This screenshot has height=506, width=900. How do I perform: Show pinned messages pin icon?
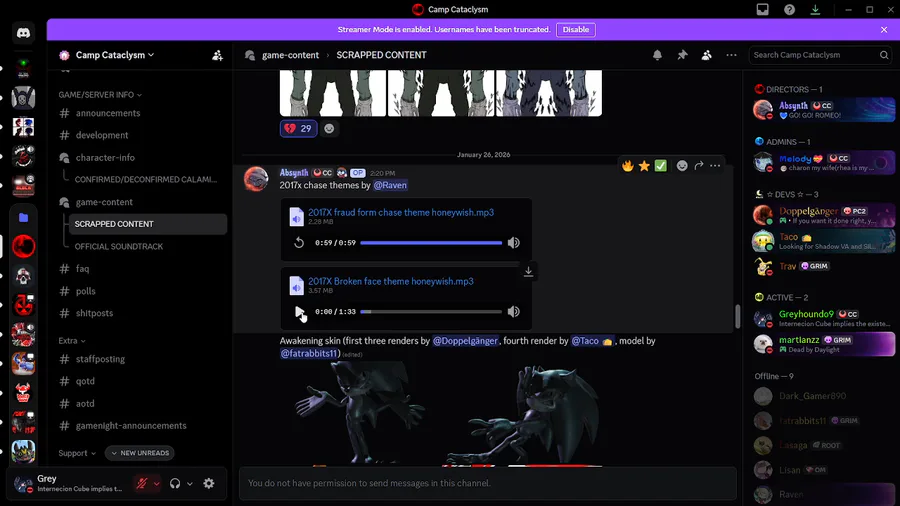tap(682, 55)
